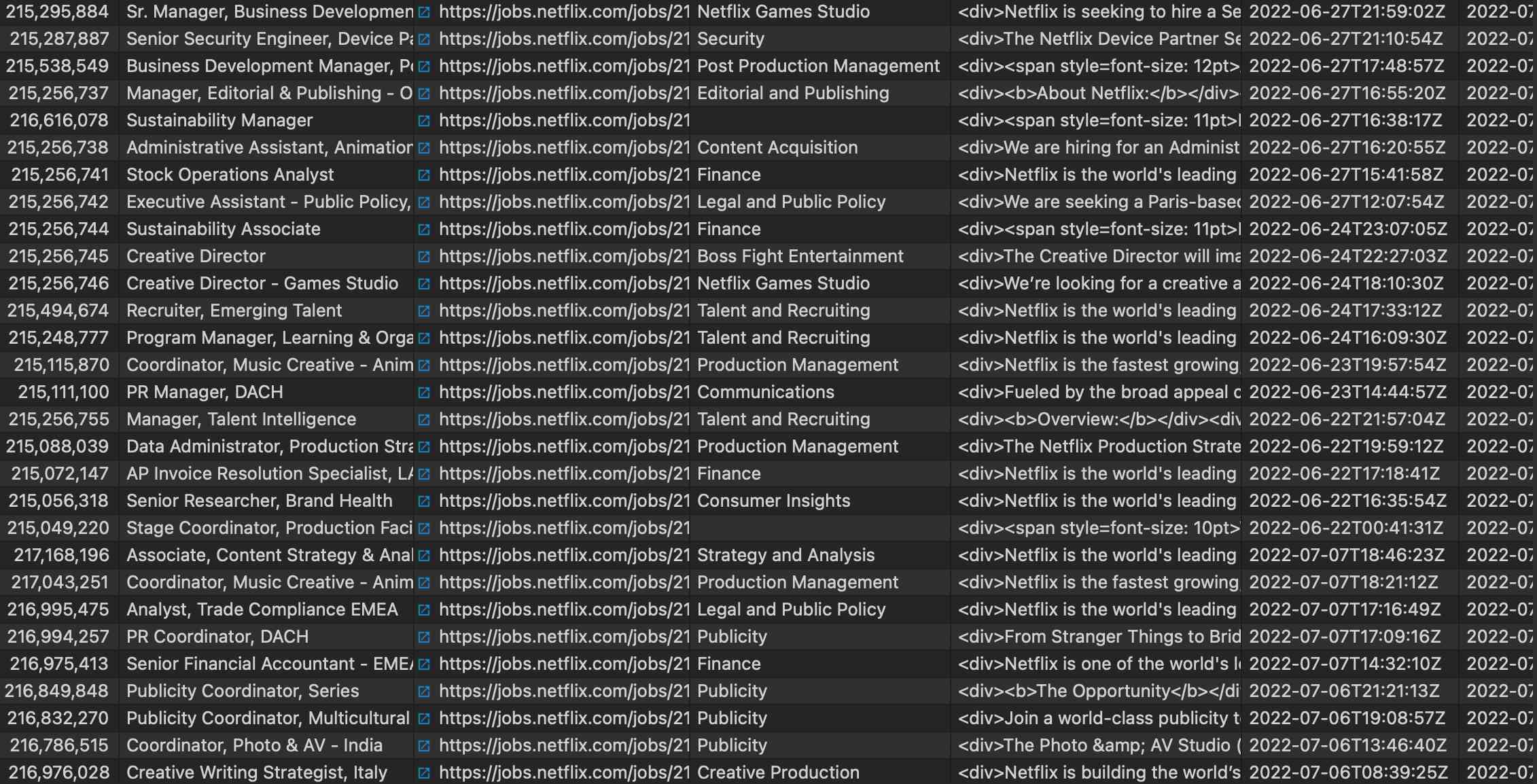This screenshot has height=784, width=1537.
Task: Click link icon beside Sustainability Associate
Action: click(x=424, y=230)
